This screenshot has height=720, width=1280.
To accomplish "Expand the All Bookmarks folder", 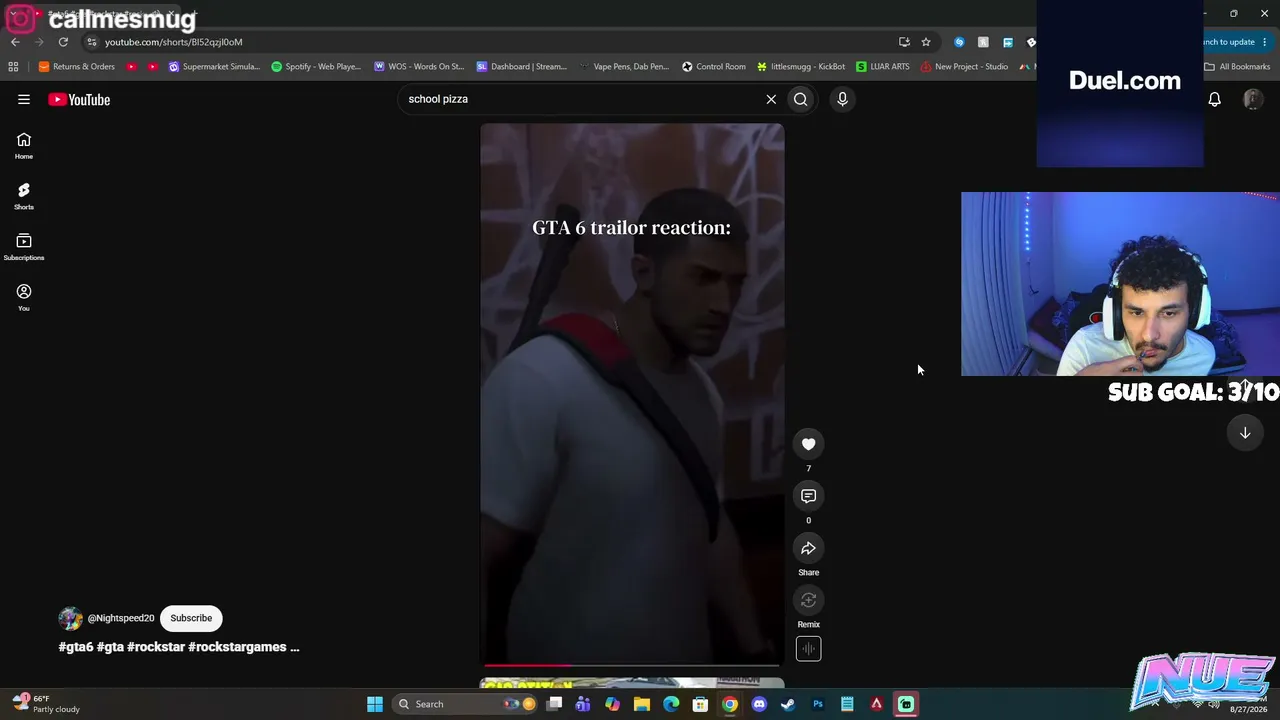I will (x=1237, y=67).
